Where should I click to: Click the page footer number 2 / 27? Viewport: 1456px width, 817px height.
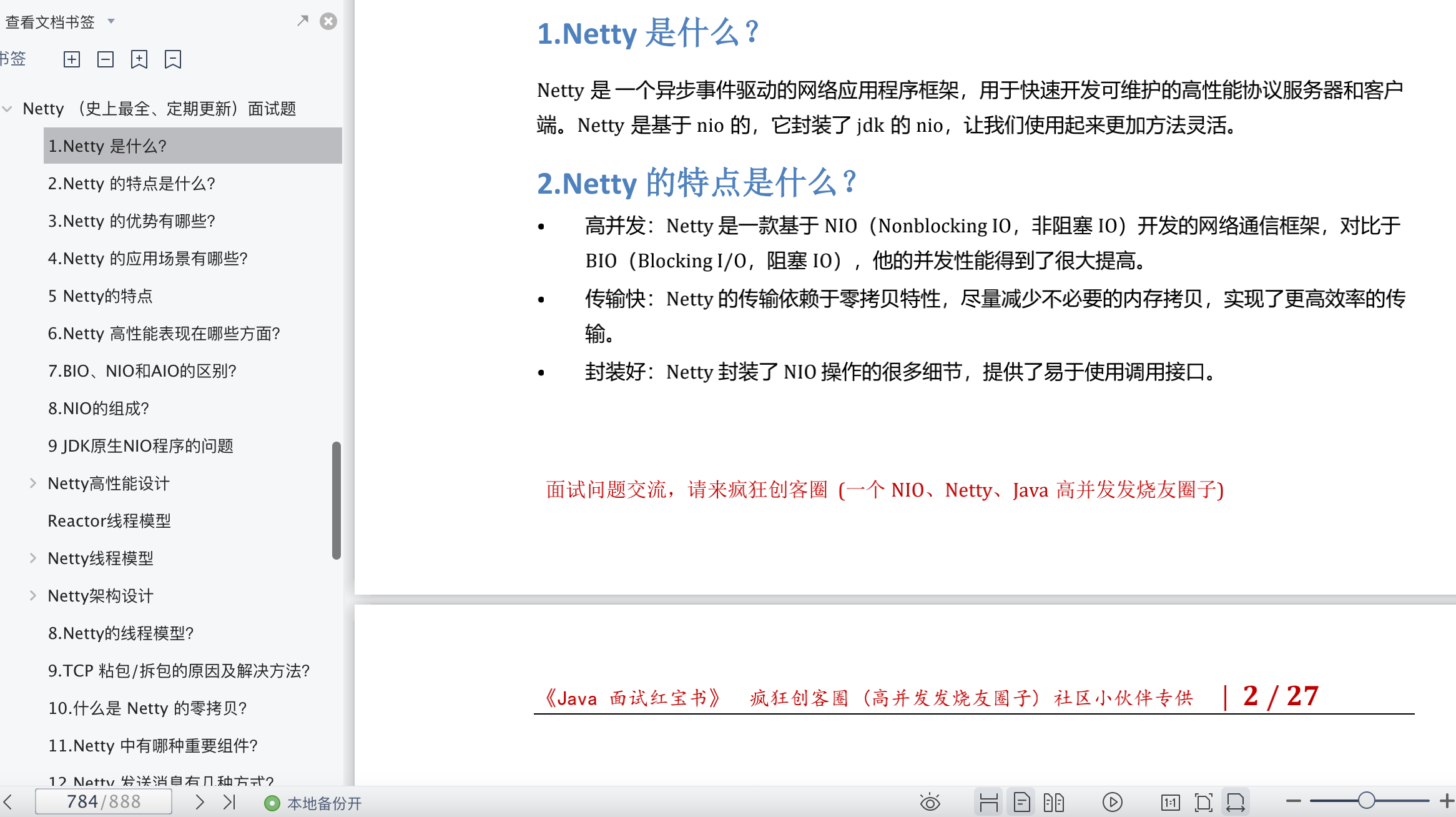[1281, 696]
